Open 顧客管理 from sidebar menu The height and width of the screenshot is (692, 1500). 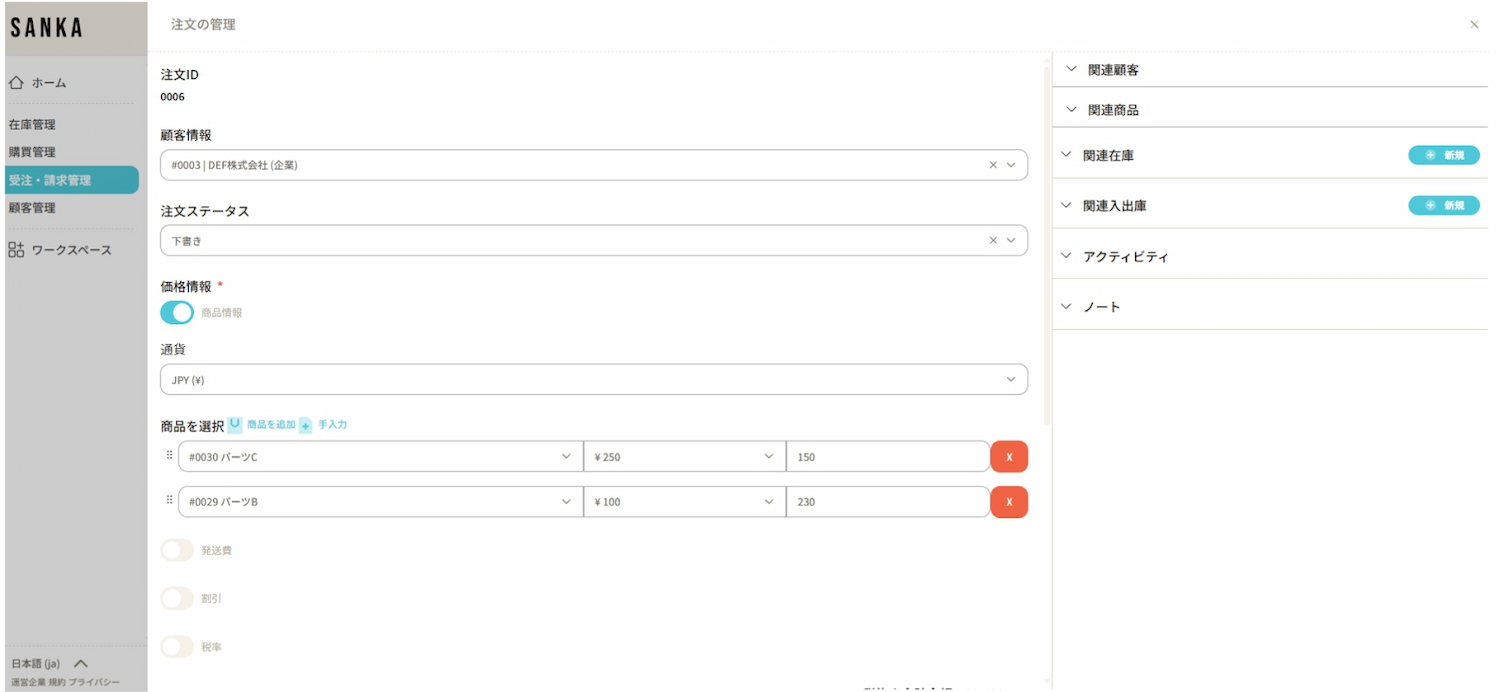coord(32,208)
